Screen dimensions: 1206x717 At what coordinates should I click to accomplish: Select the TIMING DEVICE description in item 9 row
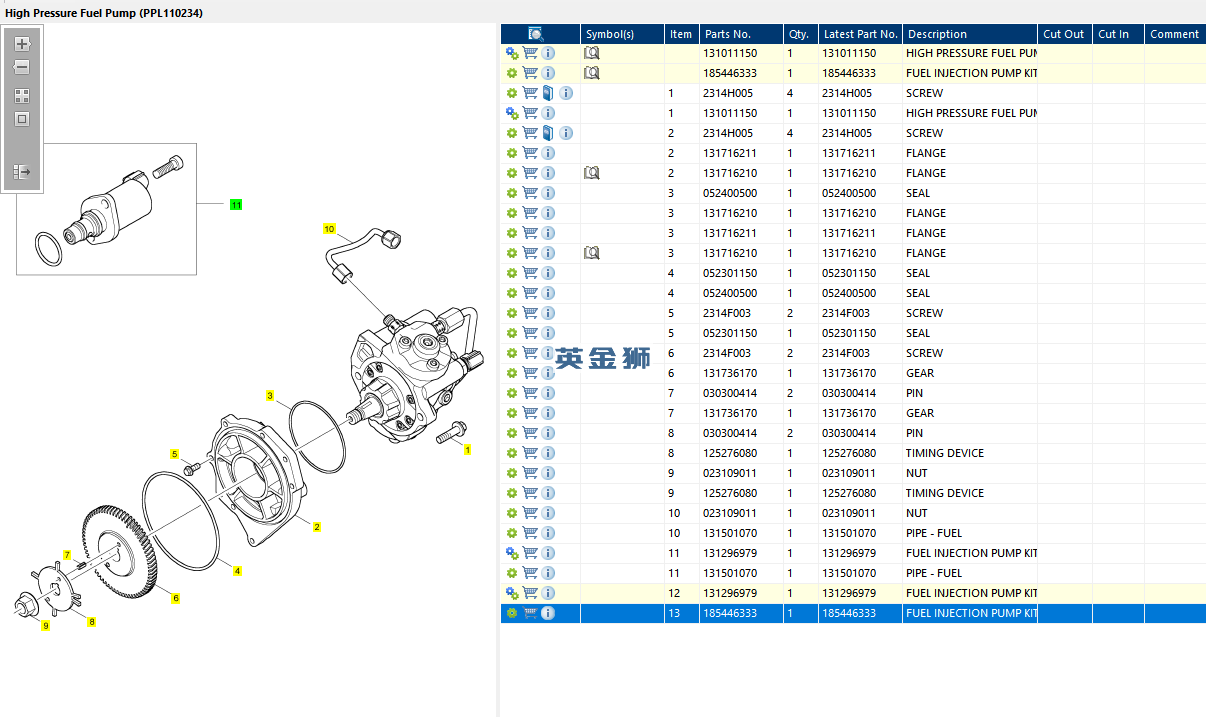tap(945, 493)
